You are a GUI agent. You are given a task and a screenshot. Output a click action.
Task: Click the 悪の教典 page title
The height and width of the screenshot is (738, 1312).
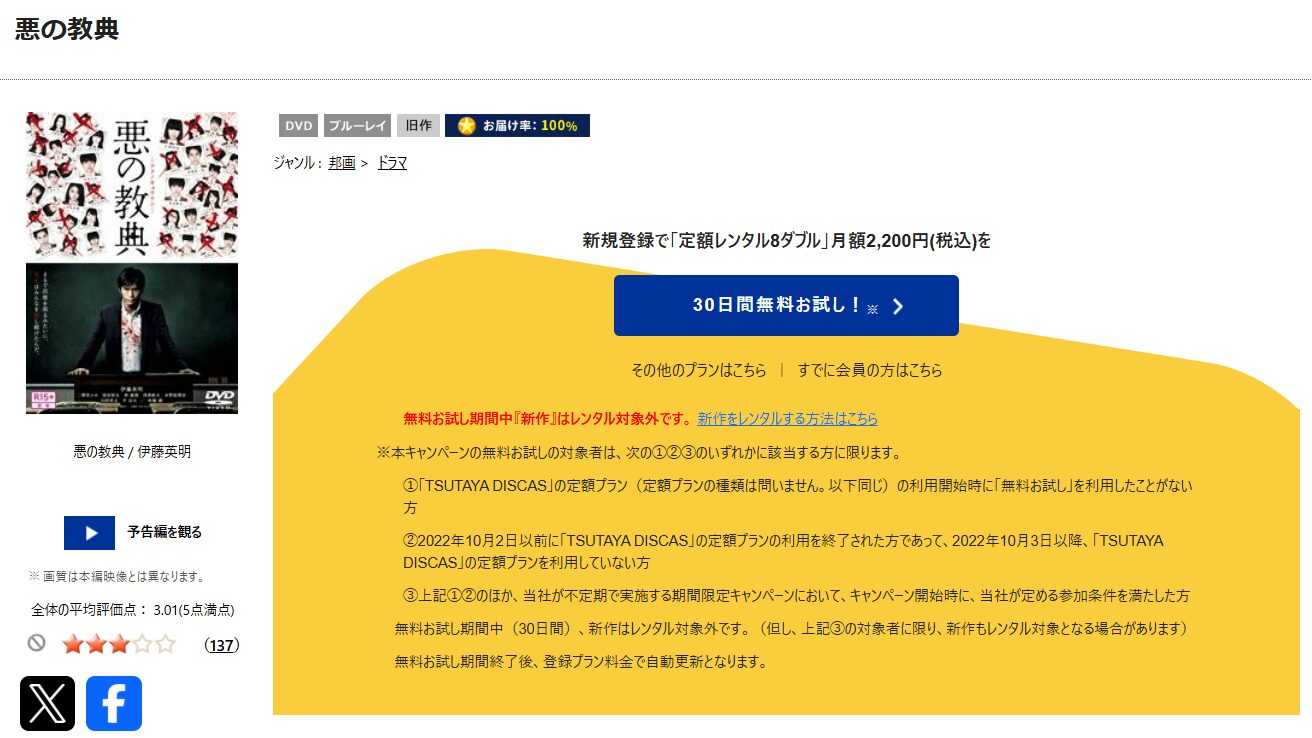pos(67,29)
